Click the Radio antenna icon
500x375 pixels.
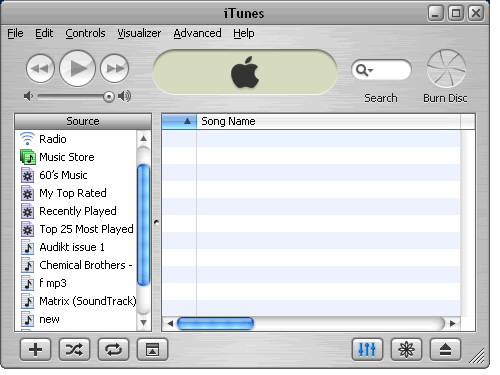tap(27, 139)
